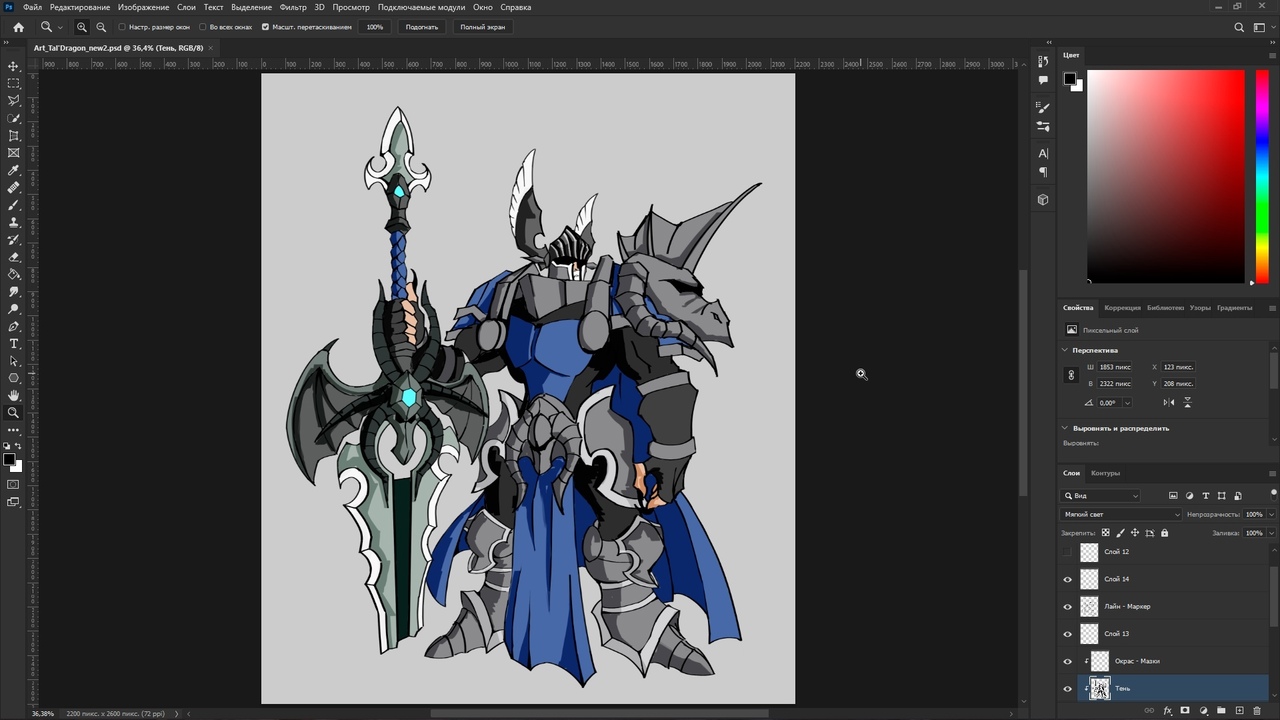Switch to the Контуры tab
Screen dimensions: 1280x720
click(1105, 473)
